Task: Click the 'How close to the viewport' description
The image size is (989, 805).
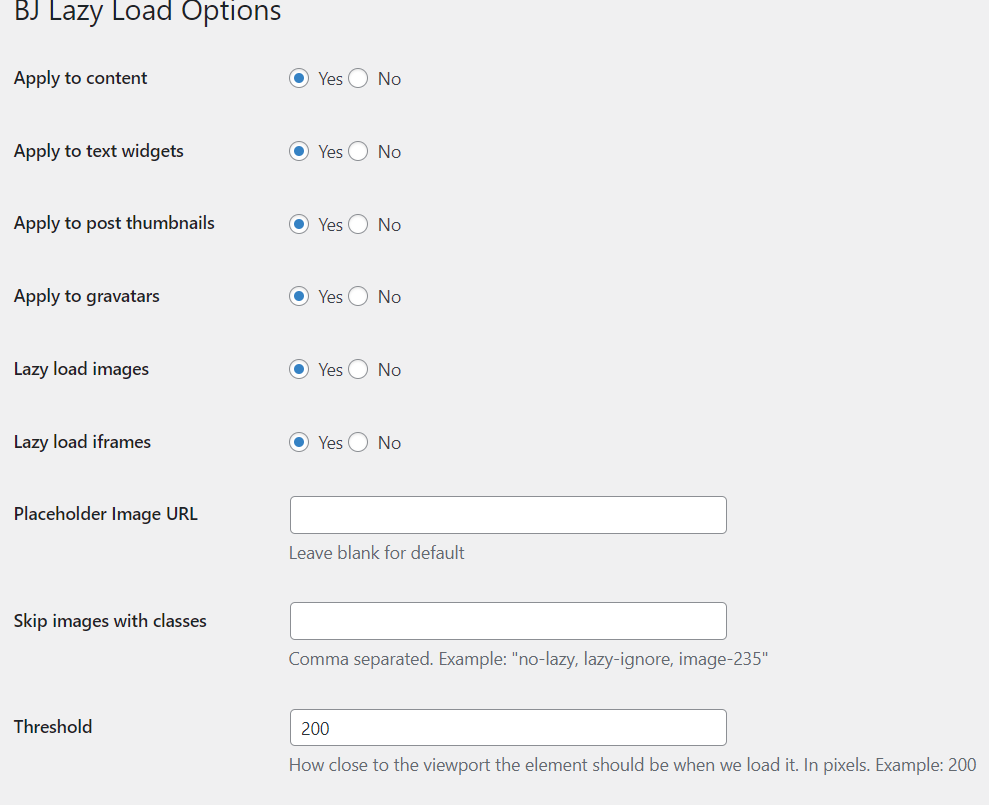Action: [x=633, y=765]
